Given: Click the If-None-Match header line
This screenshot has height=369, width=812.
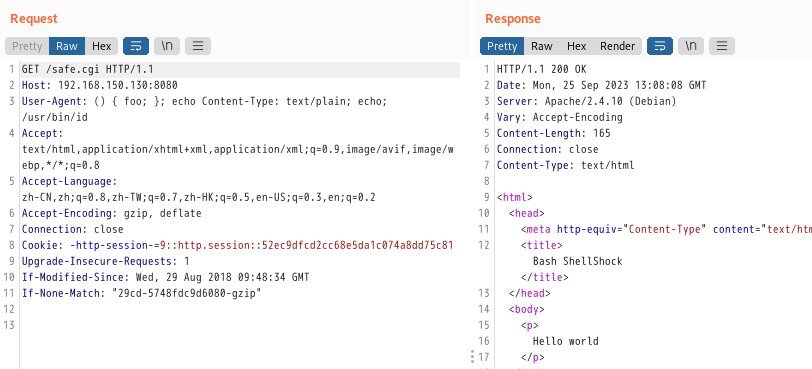Looking at the screenshot, I should (x=141, y=293).
